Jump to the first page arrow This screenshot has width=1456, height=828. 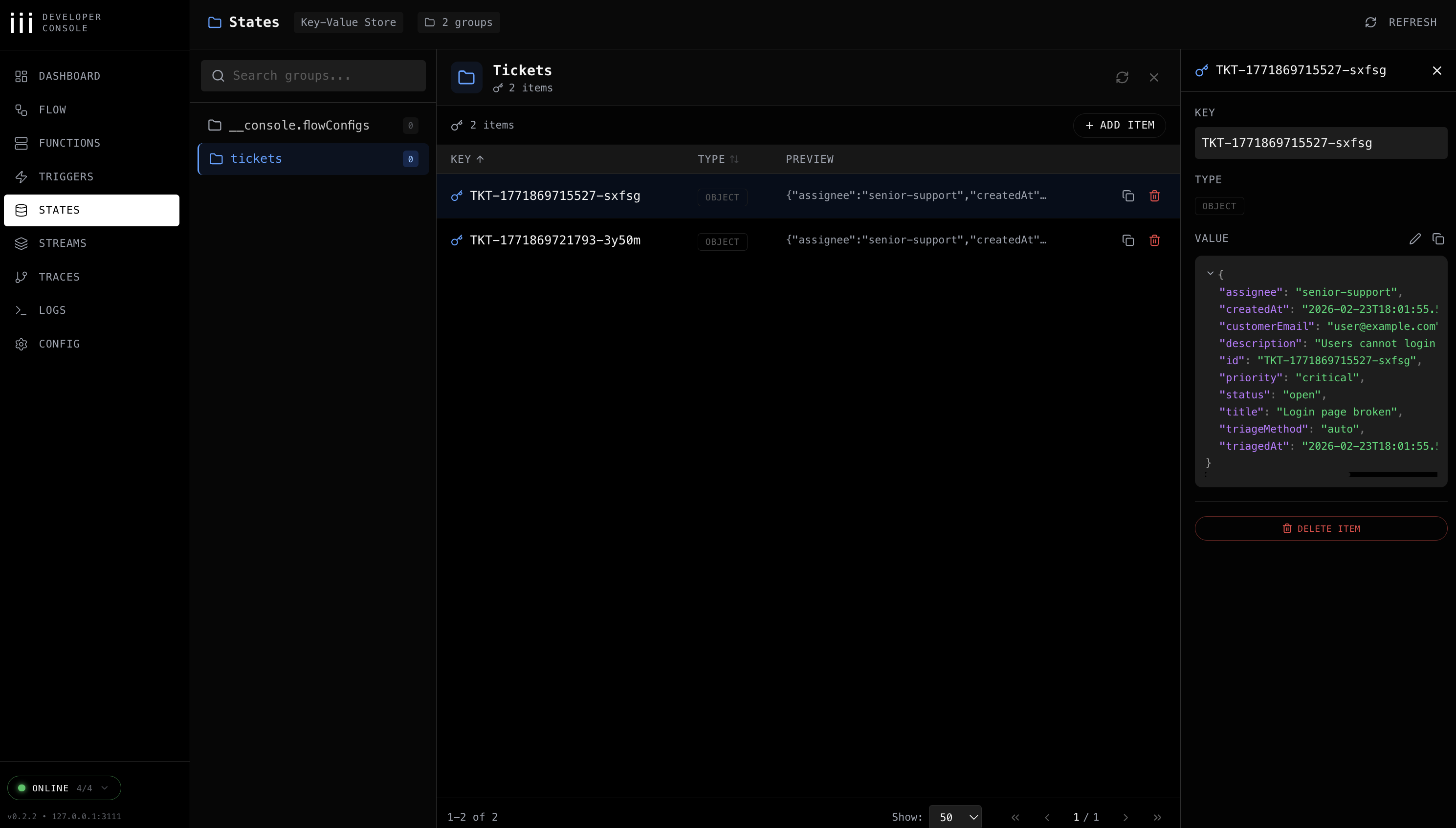(x=1015, y=817)
